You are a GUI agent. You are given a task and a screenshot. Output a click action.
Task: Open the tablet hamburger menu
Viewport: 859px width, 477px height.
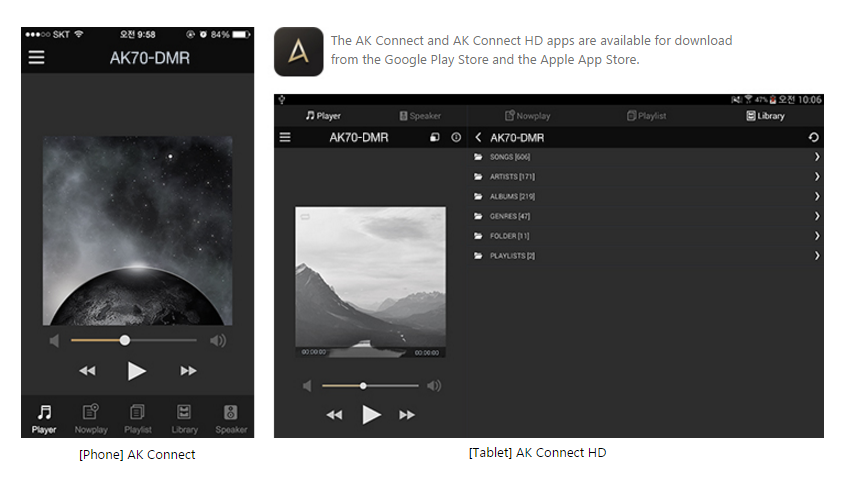[285, 137]
